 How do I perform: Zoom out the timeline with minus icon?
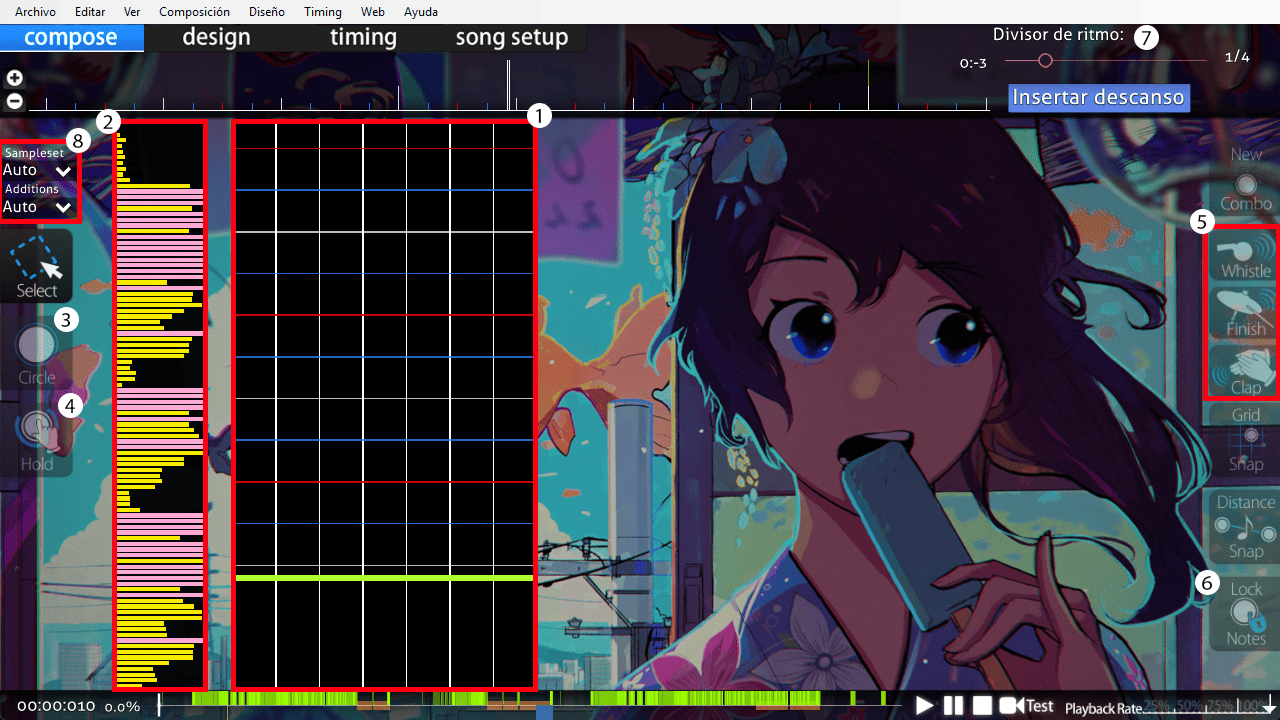click(14, 101)
